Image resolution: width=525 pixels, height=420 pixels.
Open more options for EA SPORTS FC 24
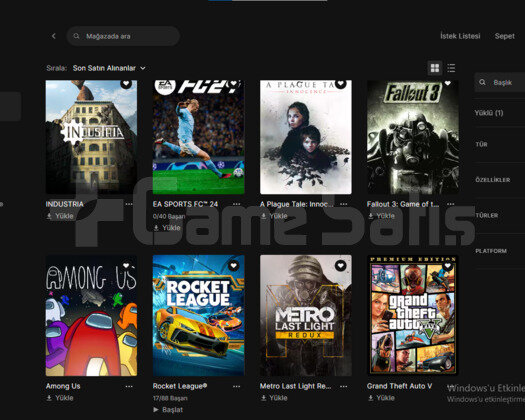(x=236, y=204)
